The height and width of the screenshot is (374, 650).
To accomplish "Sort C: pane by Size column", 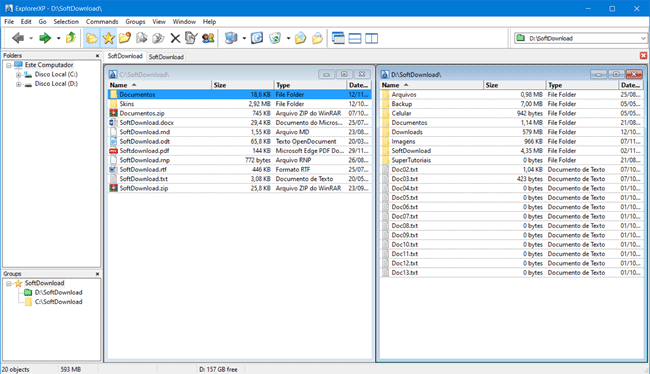I will 243,85.
